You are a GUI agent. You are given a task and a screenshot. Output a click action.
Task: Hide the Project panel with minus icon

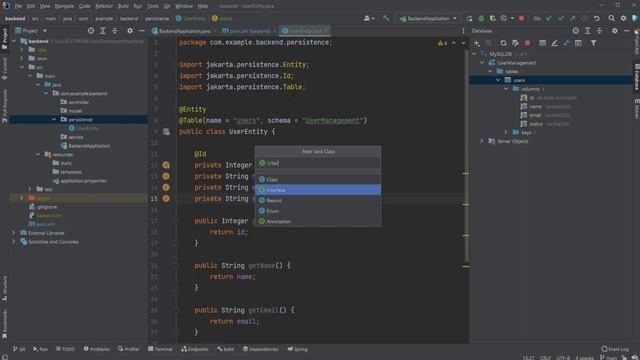pyautogui.click(x=142, y=31)
